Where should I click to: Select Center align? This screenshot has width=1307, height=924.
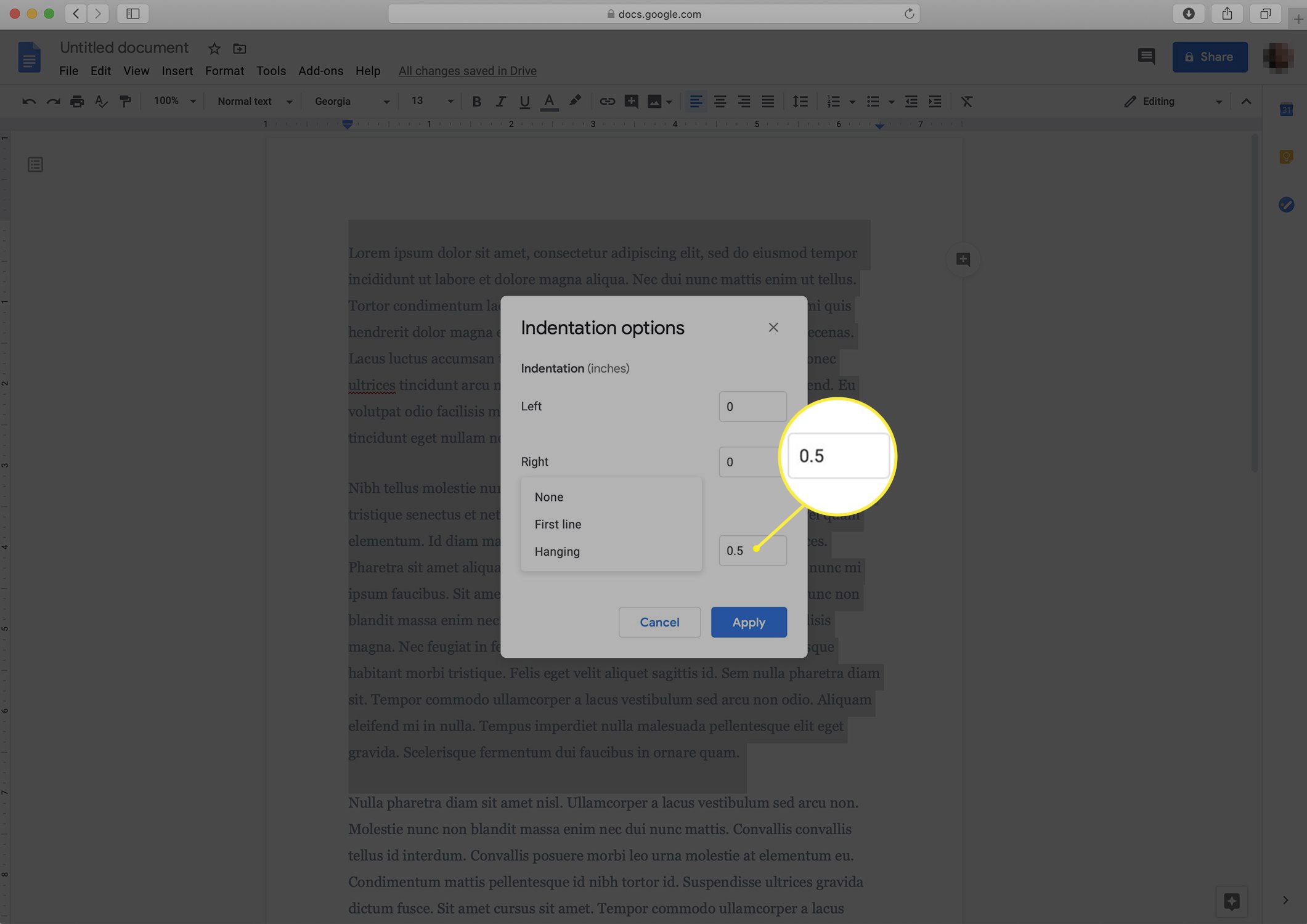720,102
